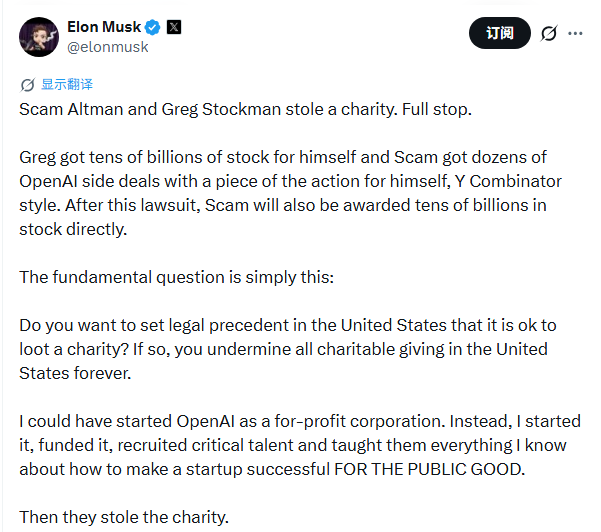The height and width of the screenshot is (532, 601).
Task: Click Elon Musk's profile avatar
Action: coord(38,36)
